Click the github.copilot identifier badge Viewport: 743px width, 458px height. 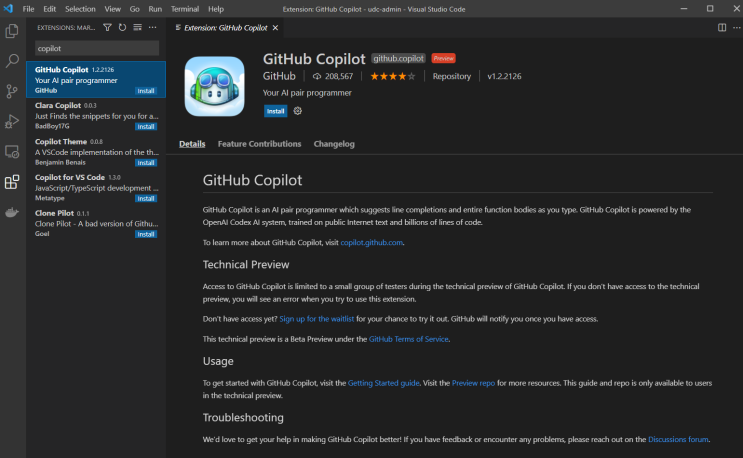[398, 59]
